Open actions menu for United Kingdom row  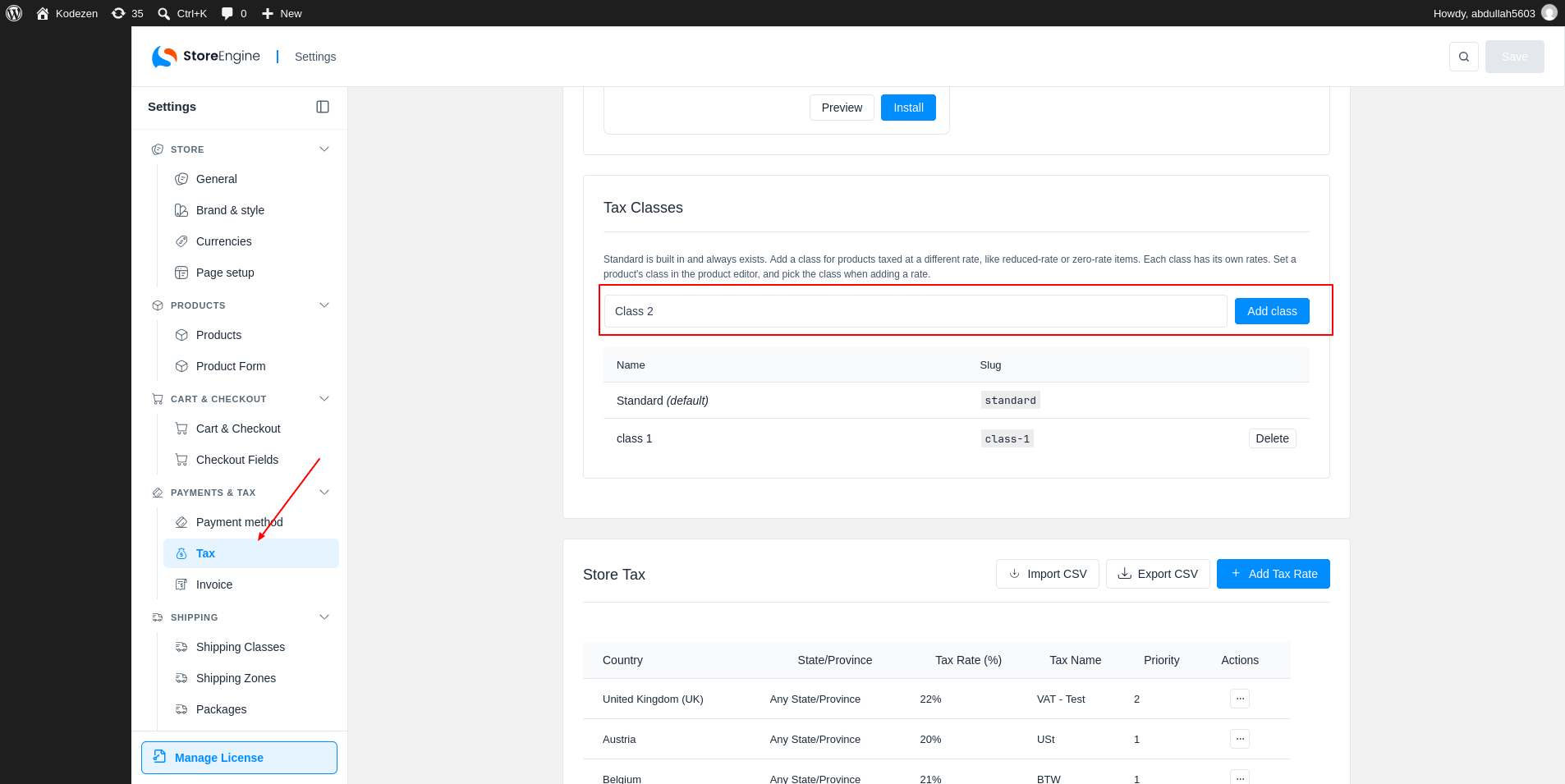point(1240,699)
